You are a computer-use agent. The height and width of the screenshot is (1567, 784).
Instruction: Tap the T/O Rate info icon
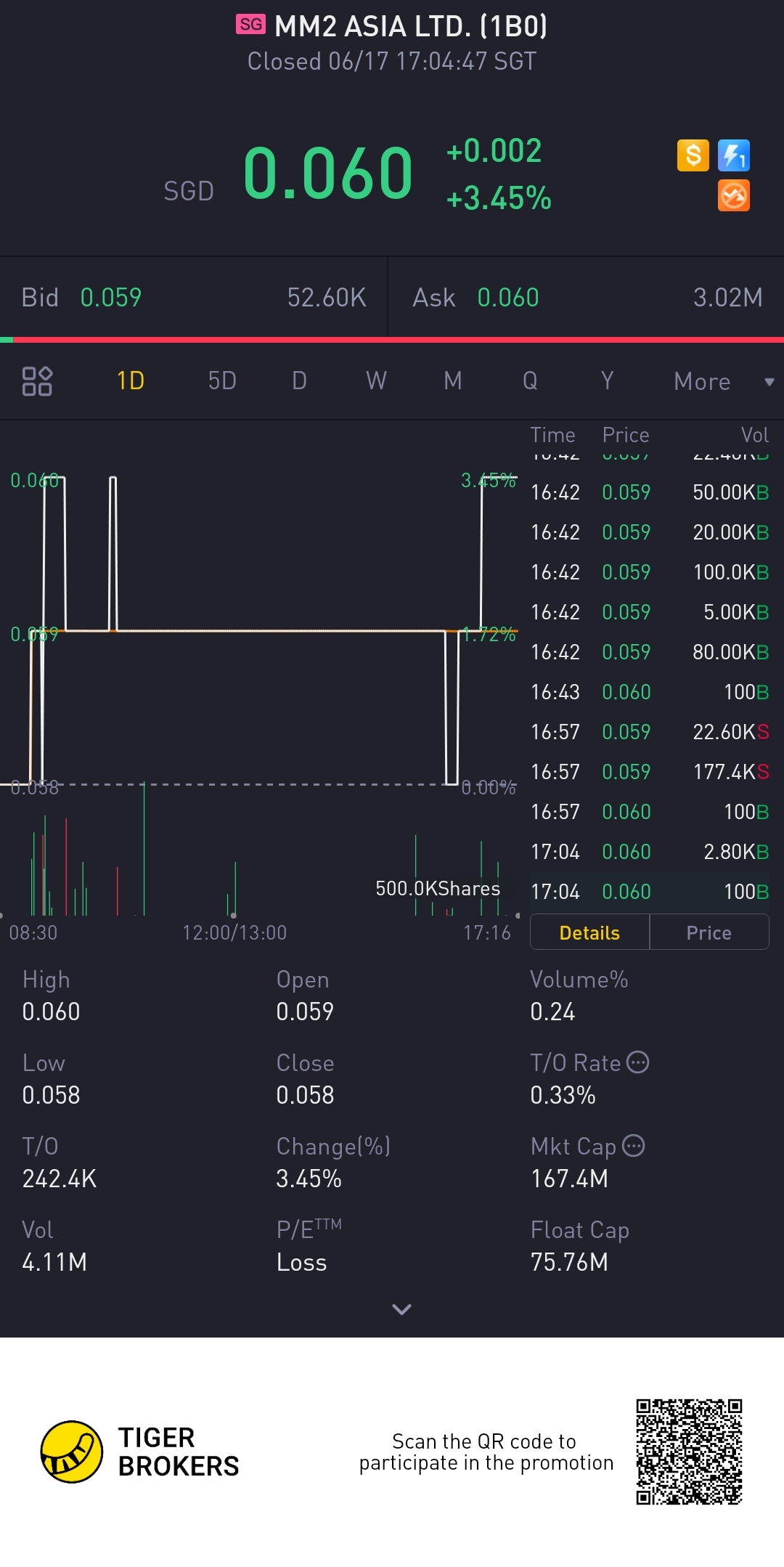(x=637, y=1062)
